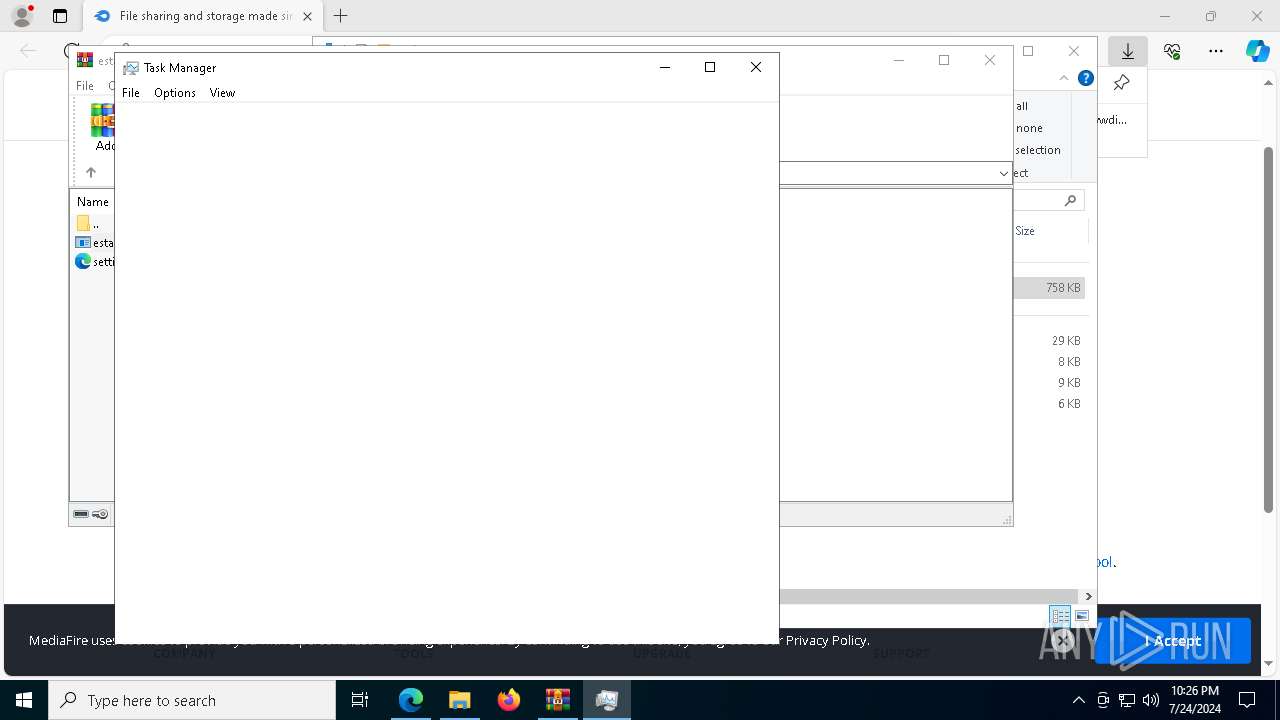Image resolution: width=1280 pixels, height=720 pixels.
Task: Click the taskbar search box
Action: [192, 700]
